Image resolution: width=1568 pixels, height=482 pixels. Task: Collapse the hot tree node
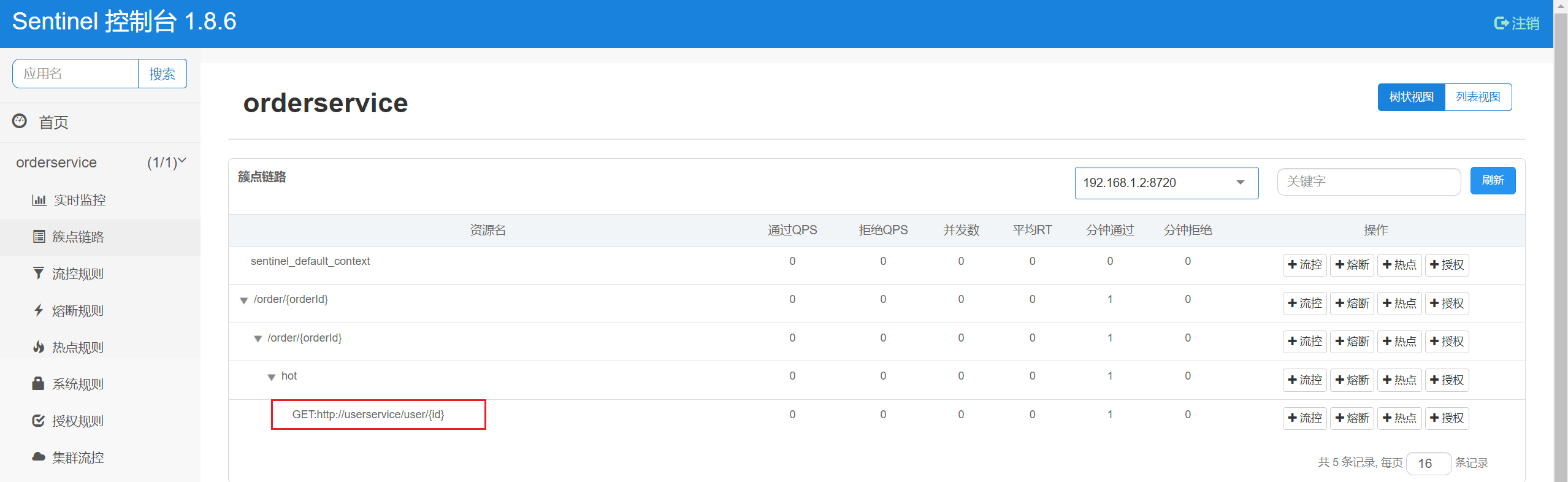271,377
